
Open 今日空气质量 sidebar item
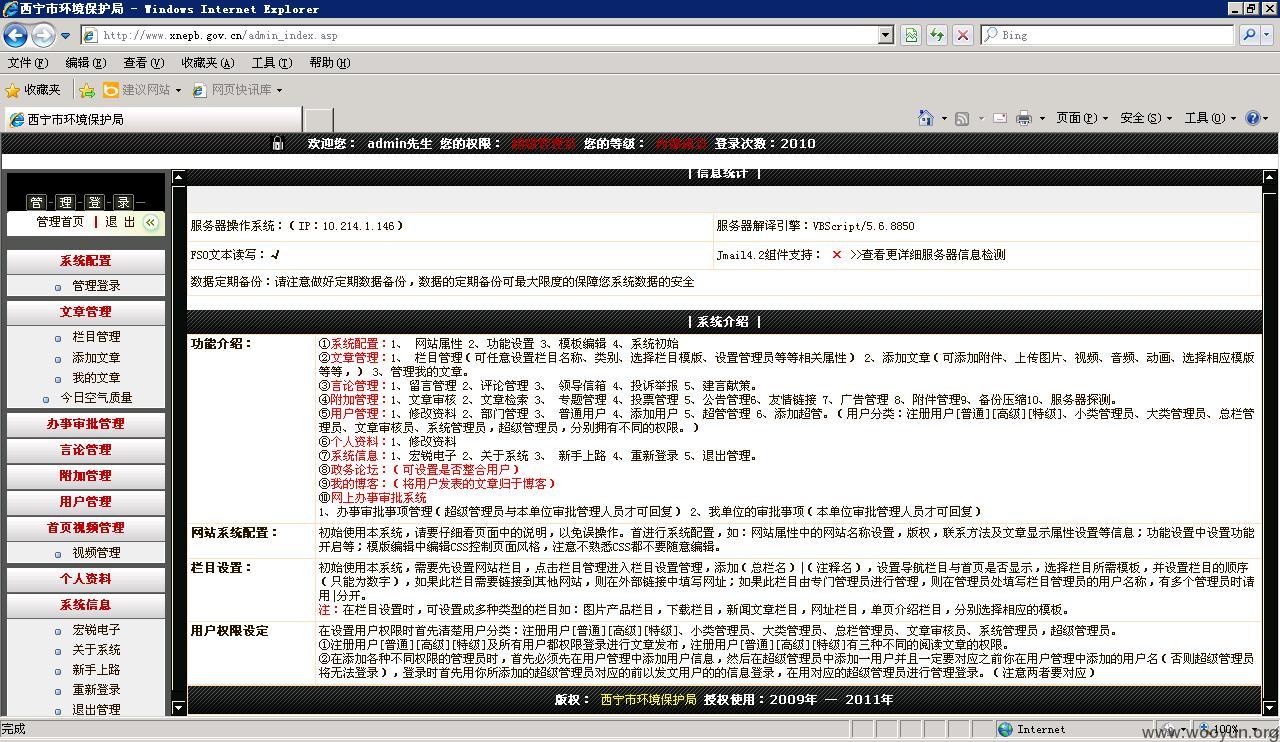coord(96,398)
